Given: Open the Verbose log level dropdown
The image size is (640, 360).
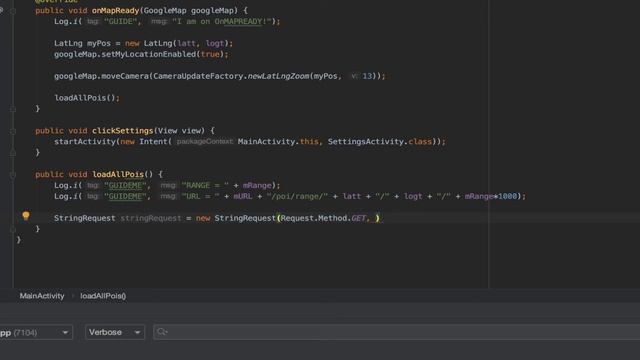Looking at the screenshot, I should pos(115,332).
